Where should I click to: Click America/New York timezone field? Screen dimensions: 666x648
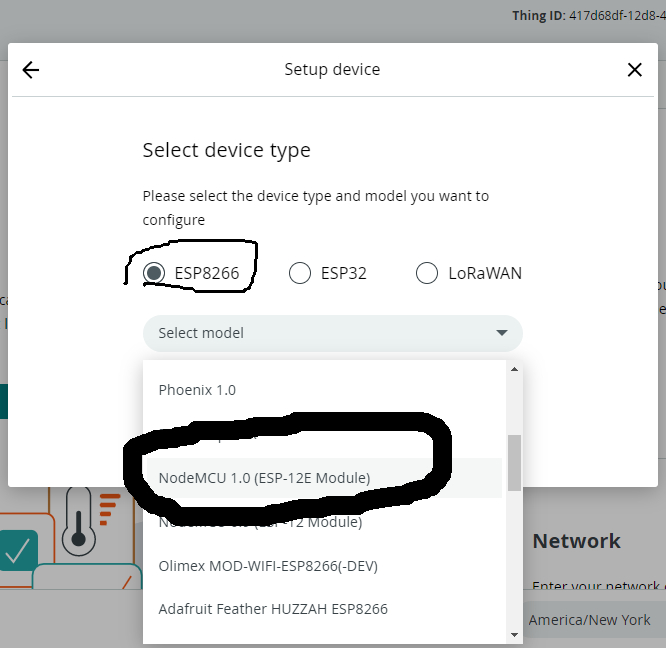(595, 620)
